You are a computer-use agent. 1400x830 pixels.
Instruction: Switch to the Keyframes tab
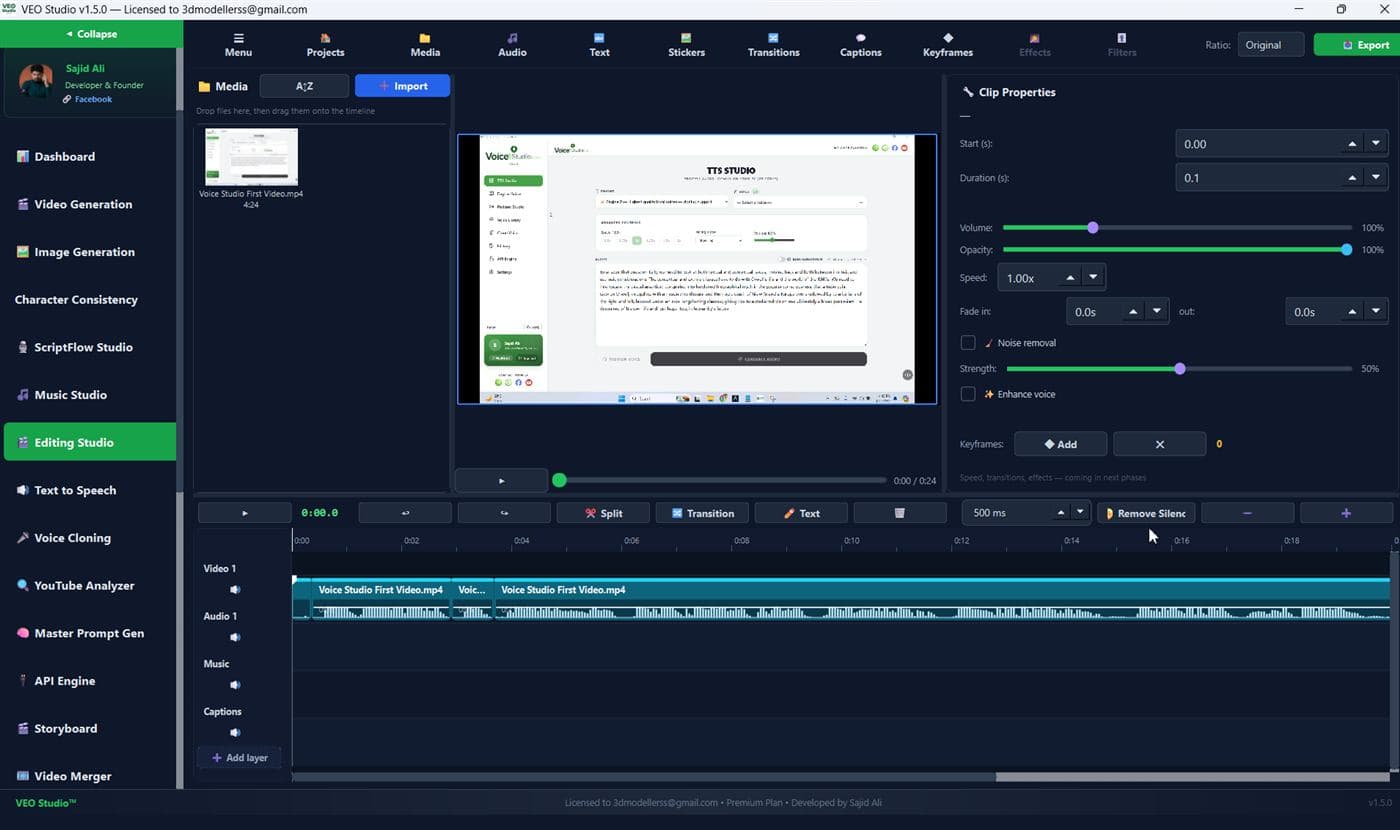point(948,45)
